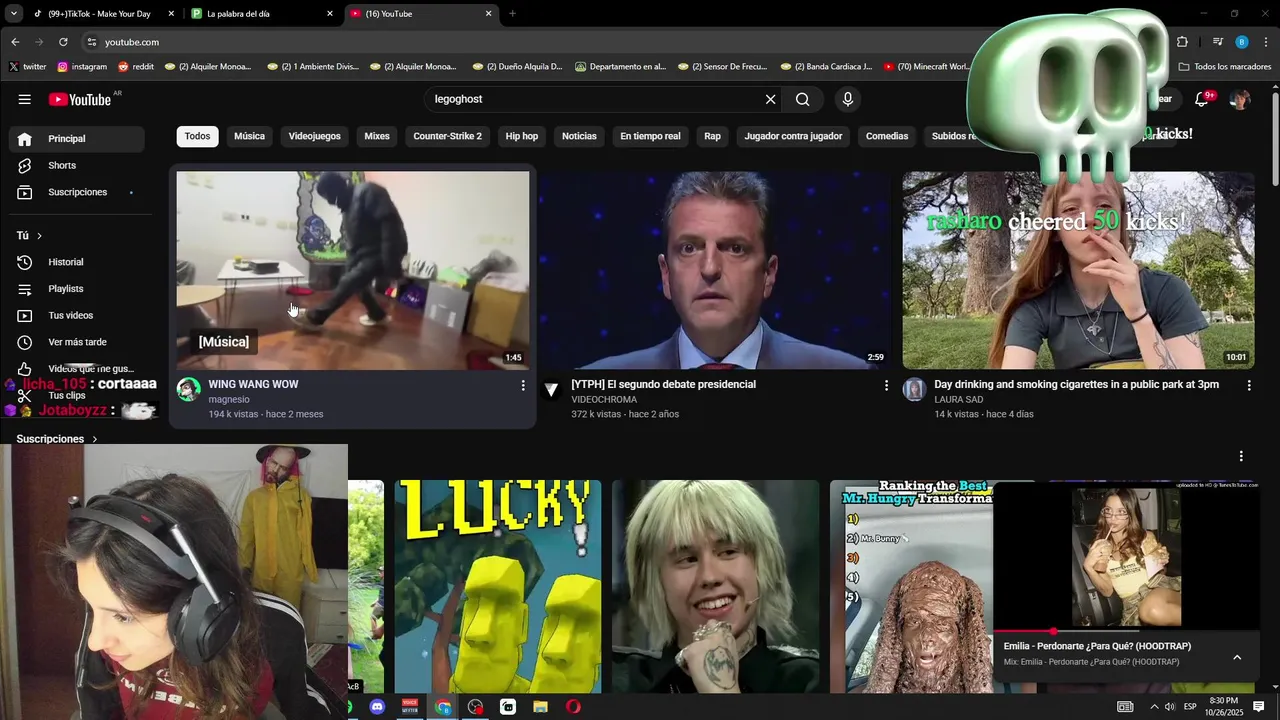This screenshot has height=720, width=1280.
Task: Open Chrome extensions puzzle icon
Action: (1182, 42)
